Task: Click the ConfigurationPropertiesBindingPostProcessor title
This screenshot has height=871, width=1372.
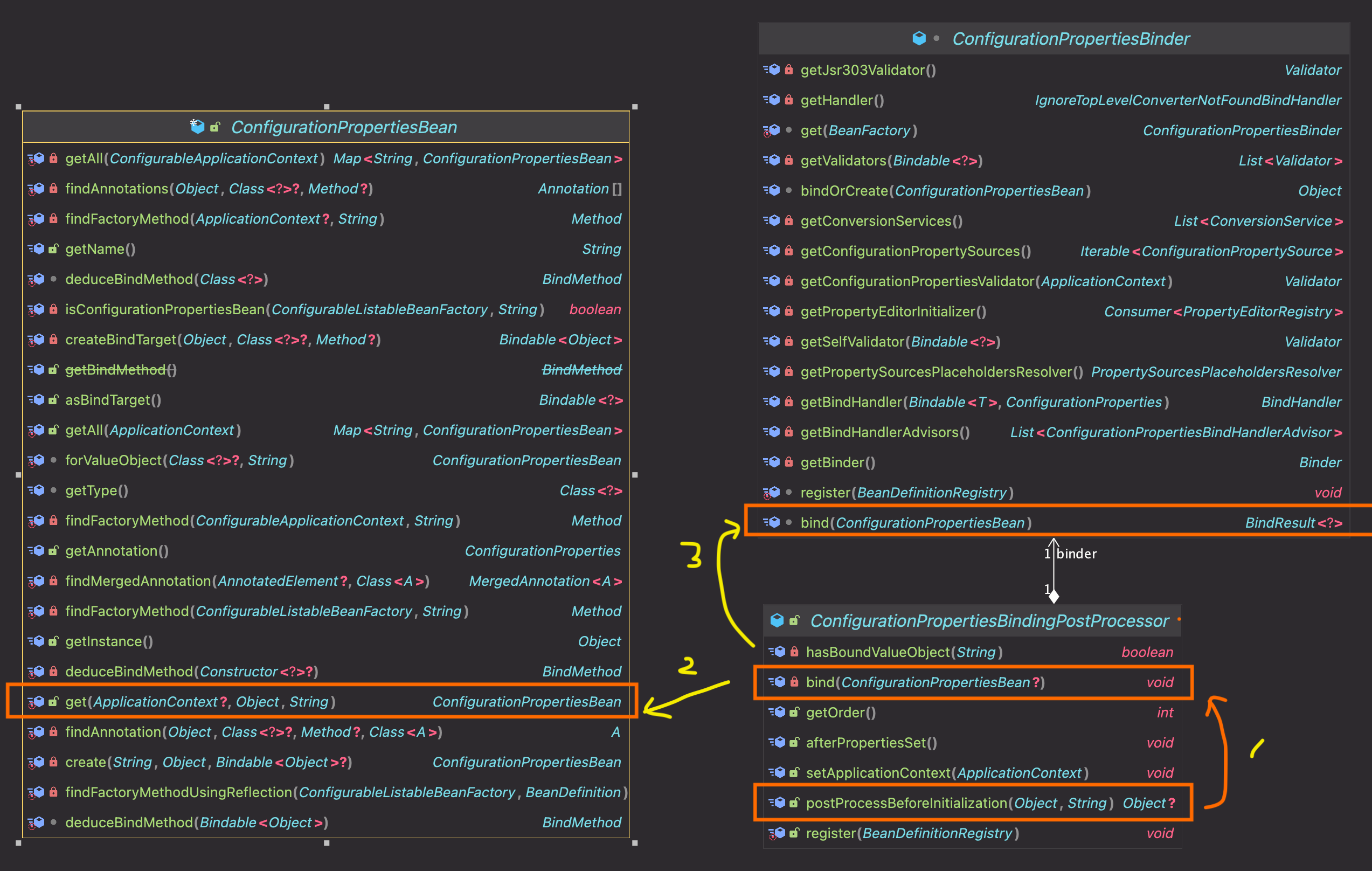Action: pyautogui.click(x=989, y=620)
